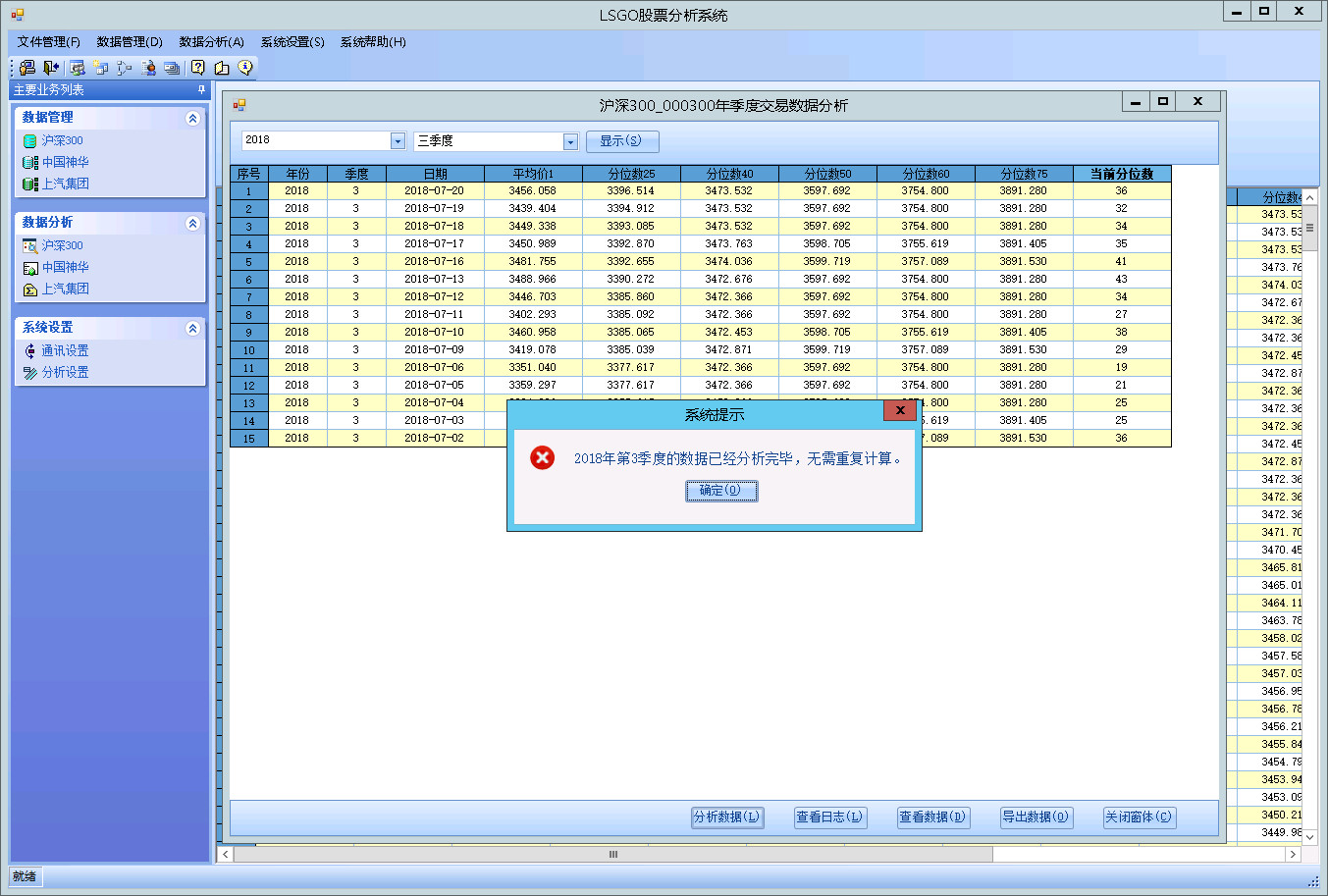Viewport: 1328px width, 896px height.
Task: Click the person with document toolbar icon
Action: click(x=148, y=68)
